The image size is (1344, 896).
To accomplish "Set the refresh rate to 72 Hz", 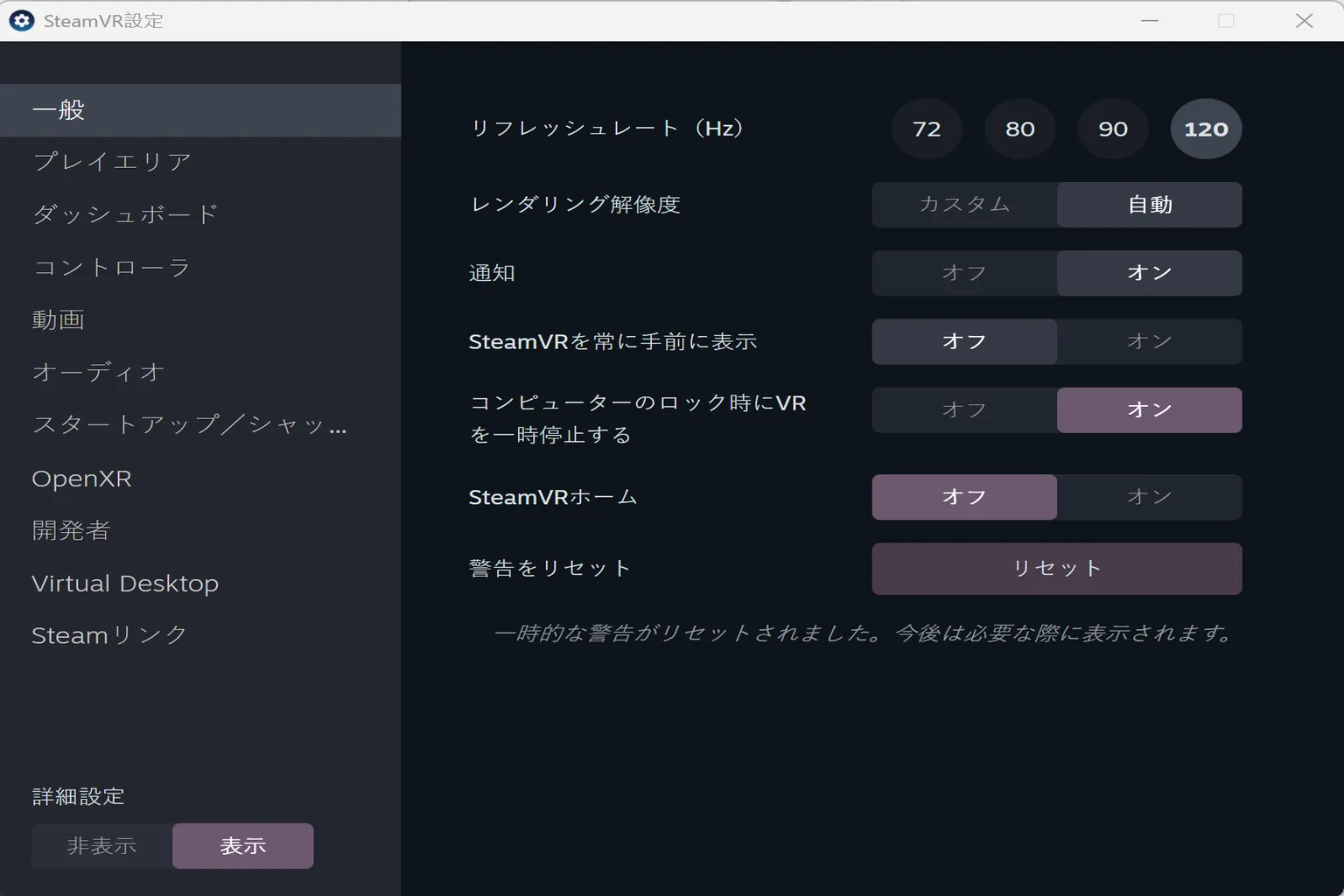I will coord(927,129).
